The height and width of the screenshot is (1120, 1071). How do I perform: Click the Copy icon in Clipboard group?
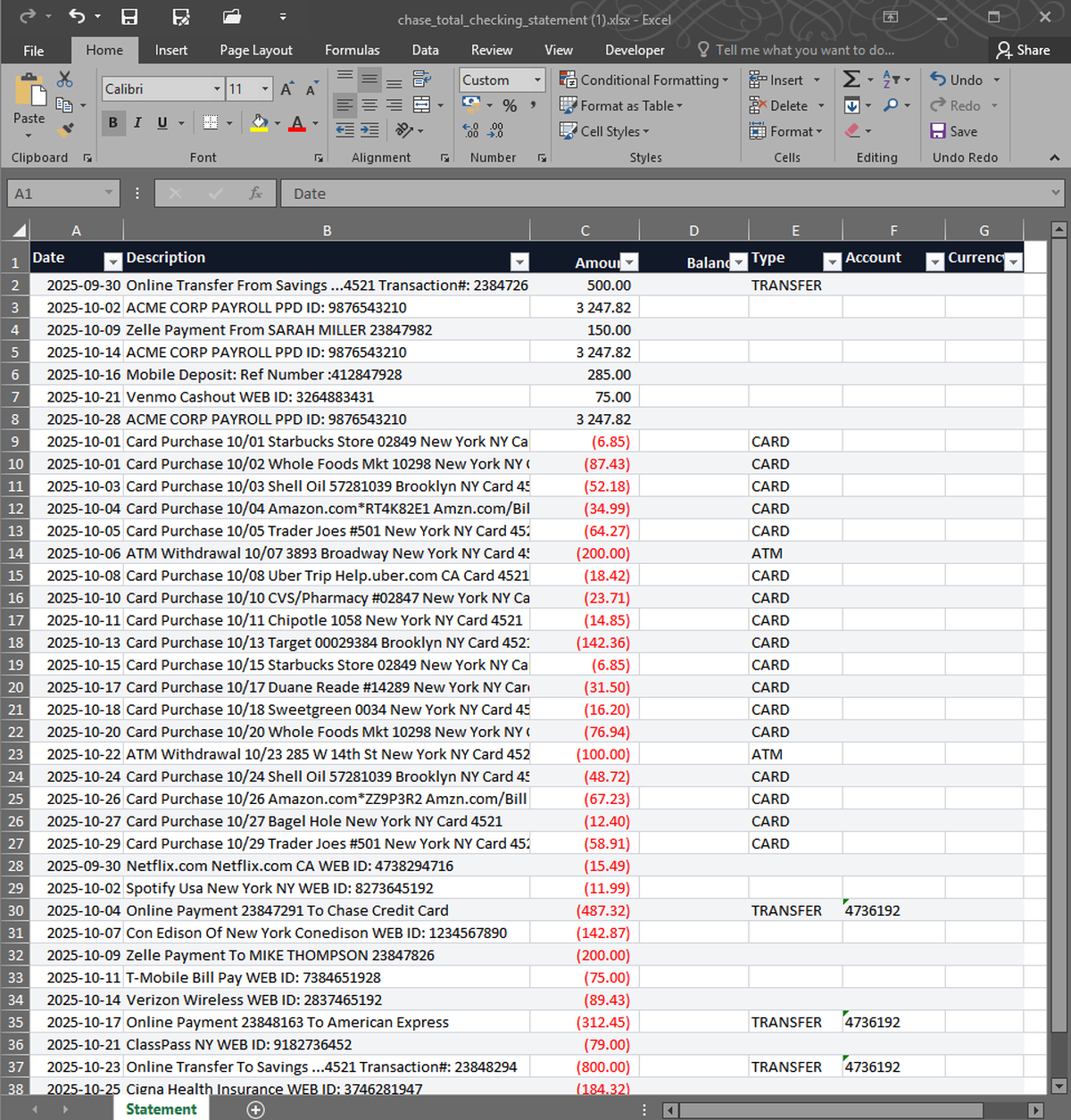[64, 105]
